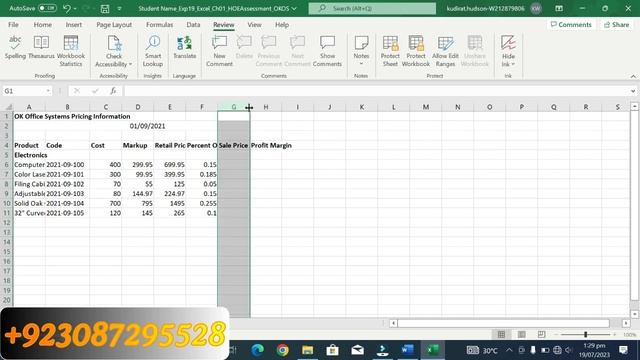Viewport: 640px width, 360px height.
Task: Select the date cell 01/09/2021
Action: (x=147, y=126)
